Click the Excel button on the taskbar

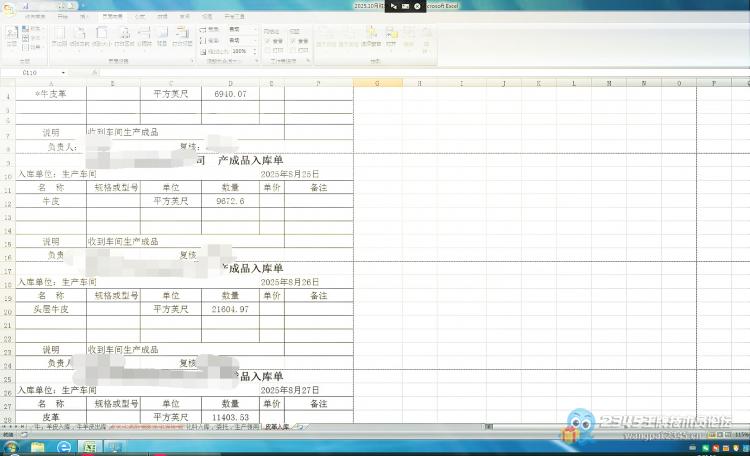click(x=88, y=447)
